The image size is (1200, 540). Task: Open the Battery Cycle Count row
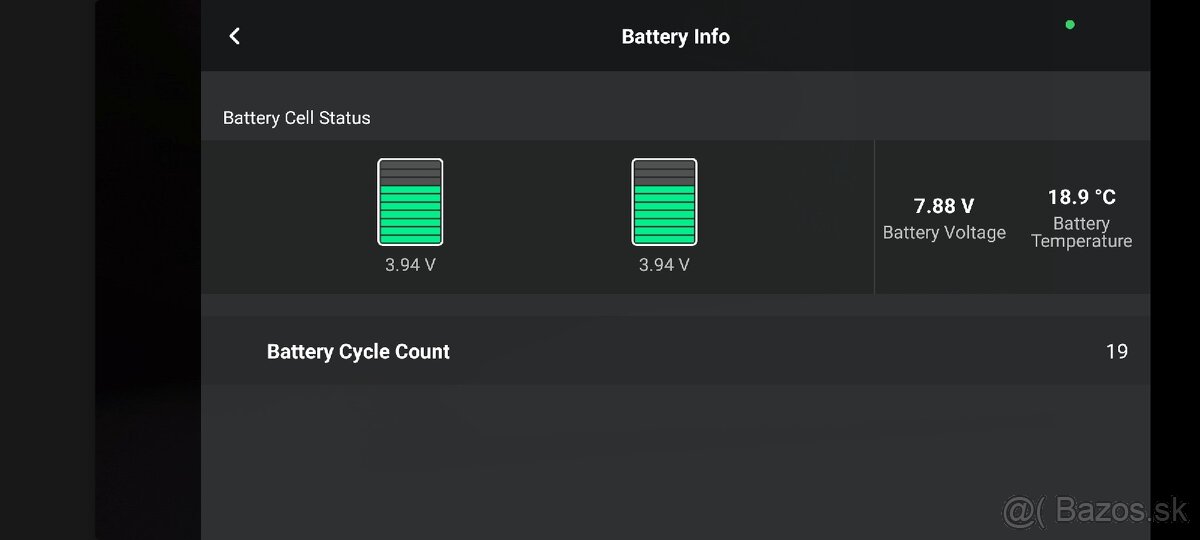point(358,351)
